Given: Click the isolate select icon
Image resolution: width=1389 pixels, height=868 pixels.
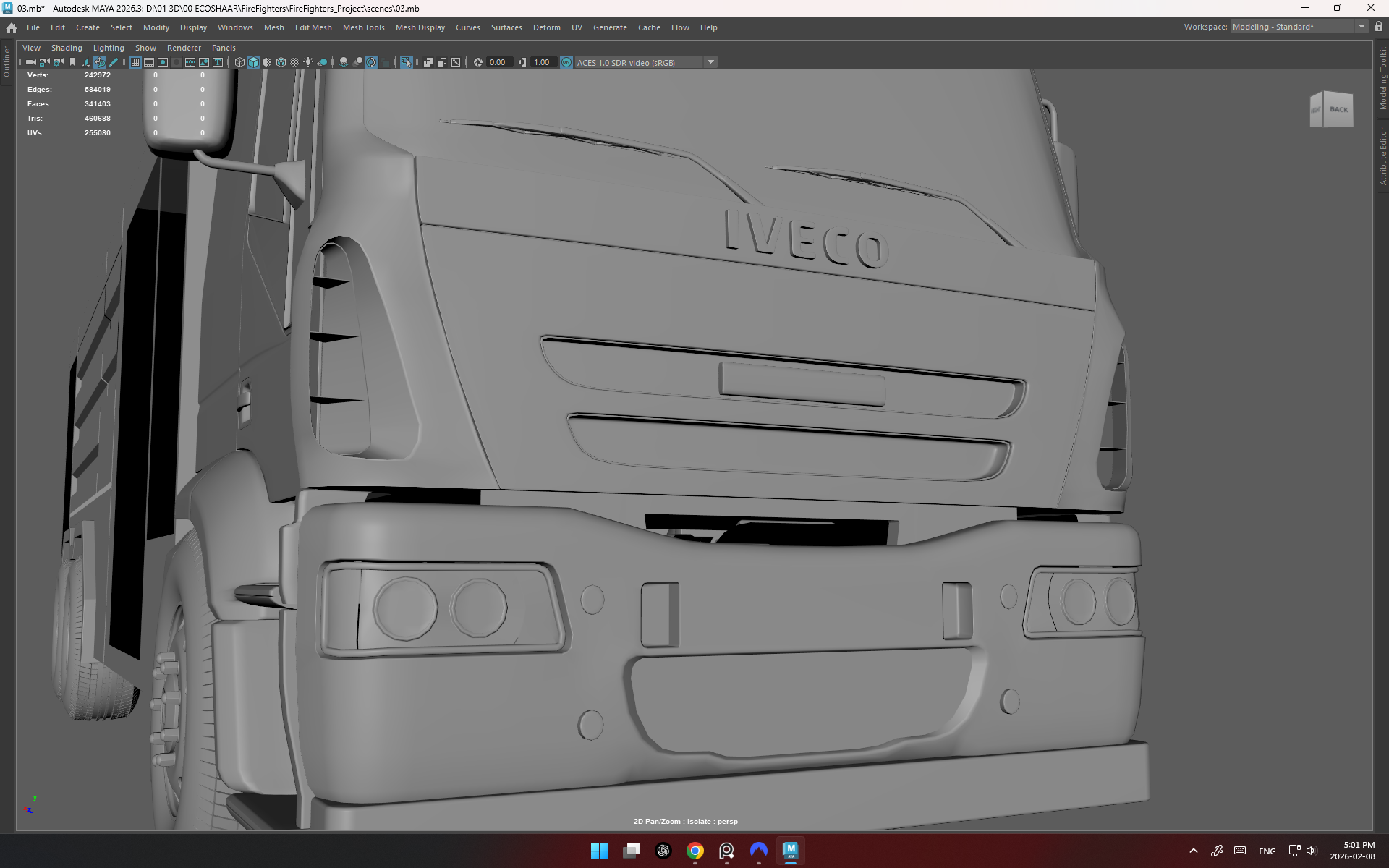Looking at the screenshot, I should click(x=407, y=62).
